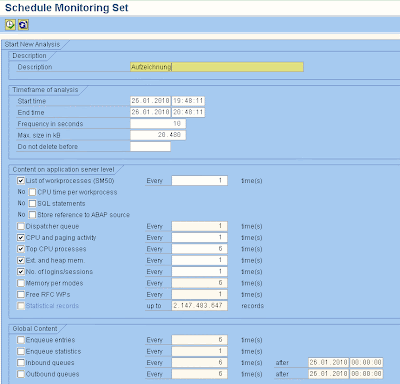Click the End time clock field 20:48:11

[188, 112]
